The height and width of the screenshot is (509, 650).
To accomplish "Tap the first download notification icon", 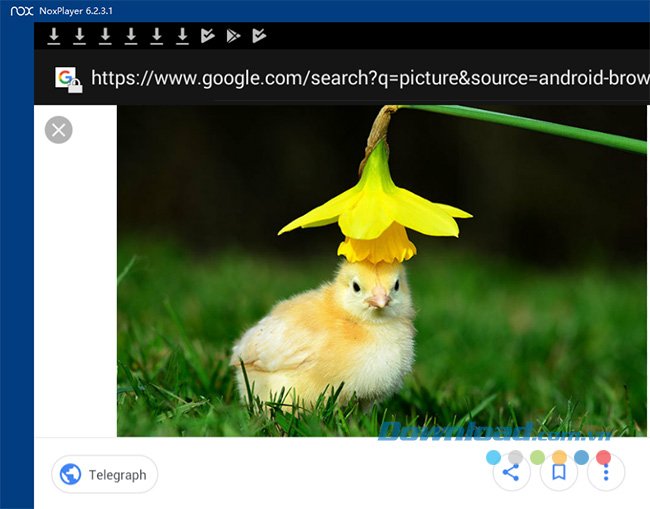I will point(54,36).
